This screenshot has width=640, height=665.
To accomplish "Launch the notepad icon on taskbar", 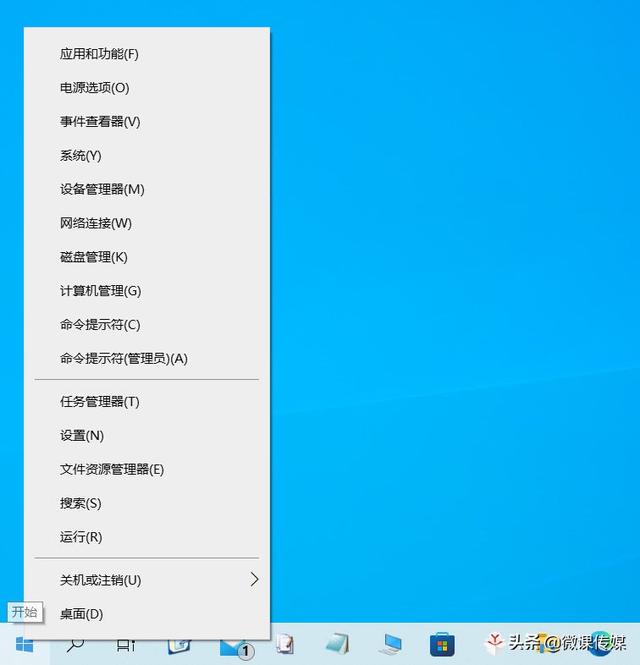I will (x=338, y=644).
